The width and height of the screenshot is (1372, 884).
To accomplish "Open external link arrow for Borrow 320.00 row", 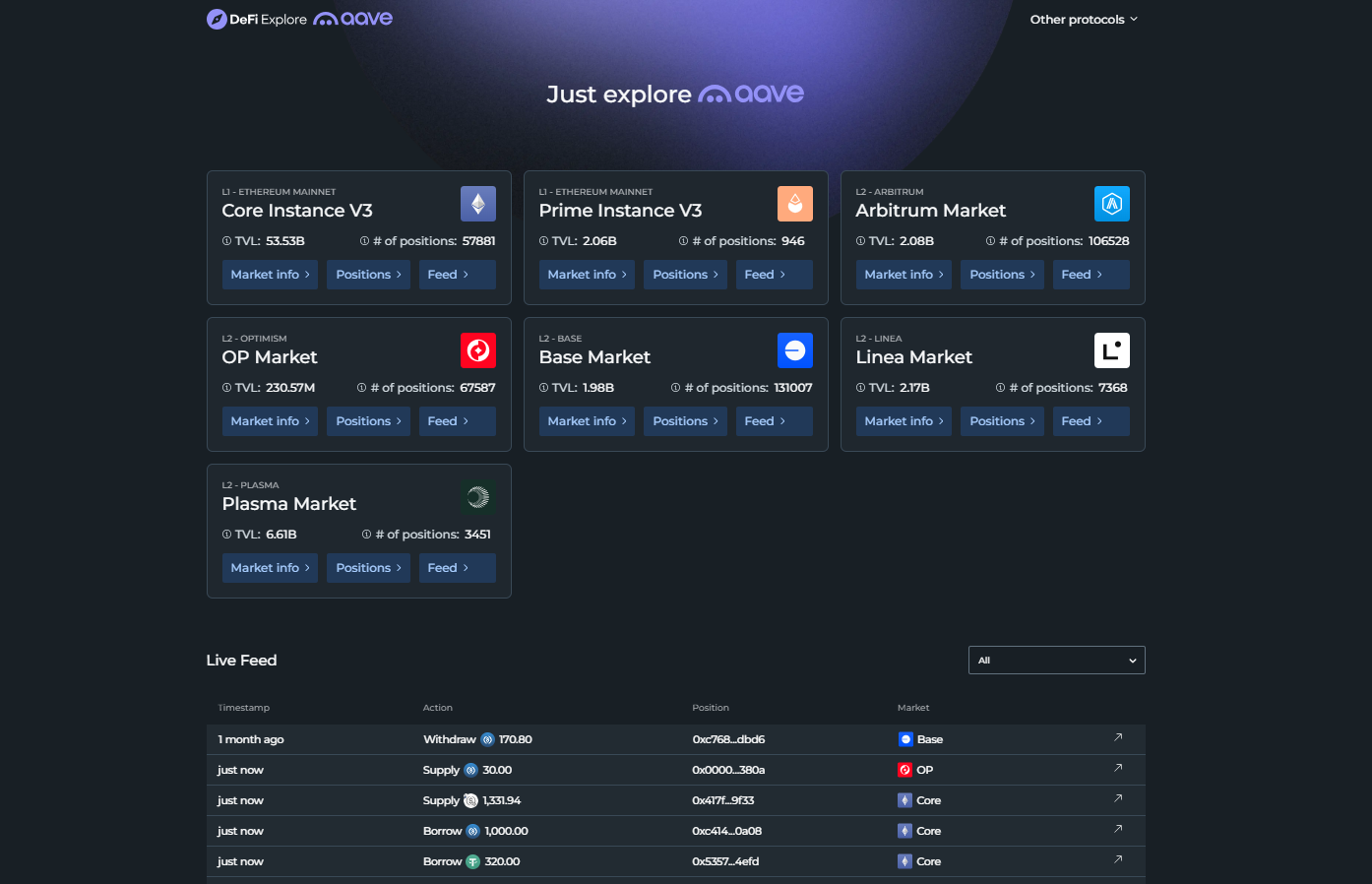I will [1118, 859].
